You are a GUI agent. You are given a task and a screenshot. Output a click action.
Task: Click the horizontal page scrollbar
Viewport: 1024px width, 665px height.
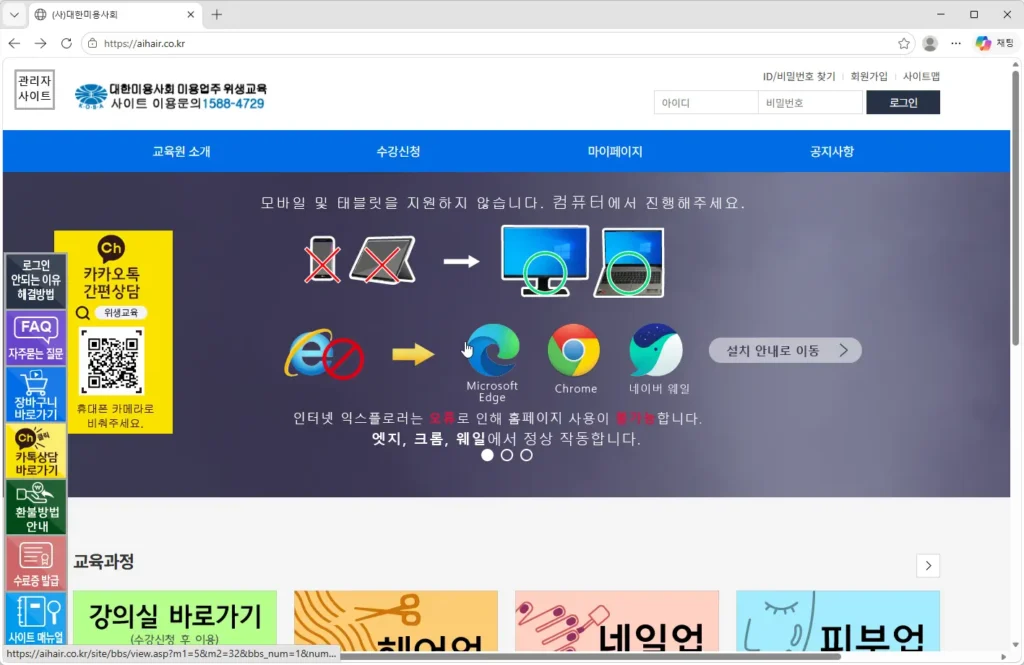588,657
